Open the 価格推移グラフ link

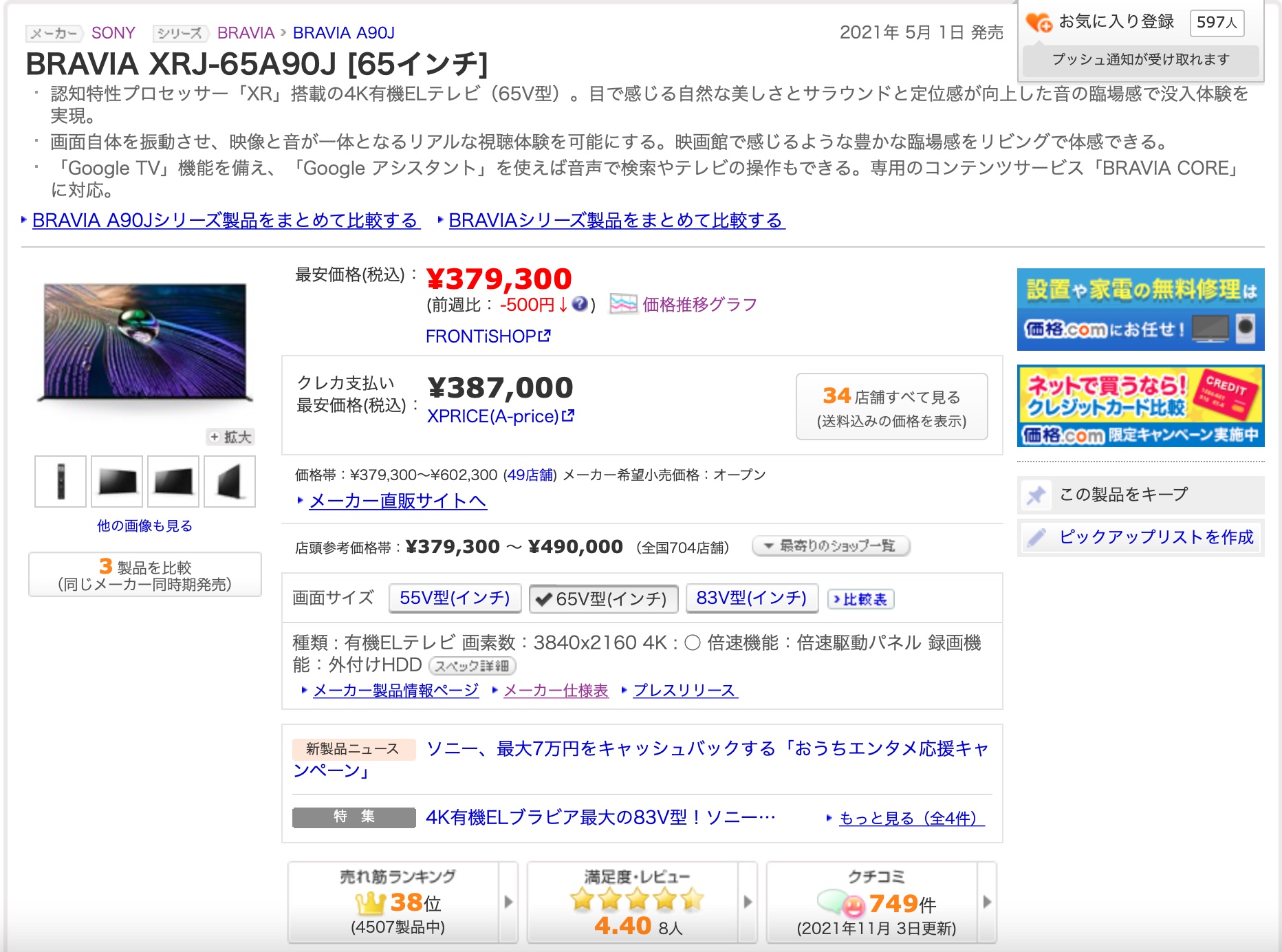pyautogui.click(x=699, y=304)
